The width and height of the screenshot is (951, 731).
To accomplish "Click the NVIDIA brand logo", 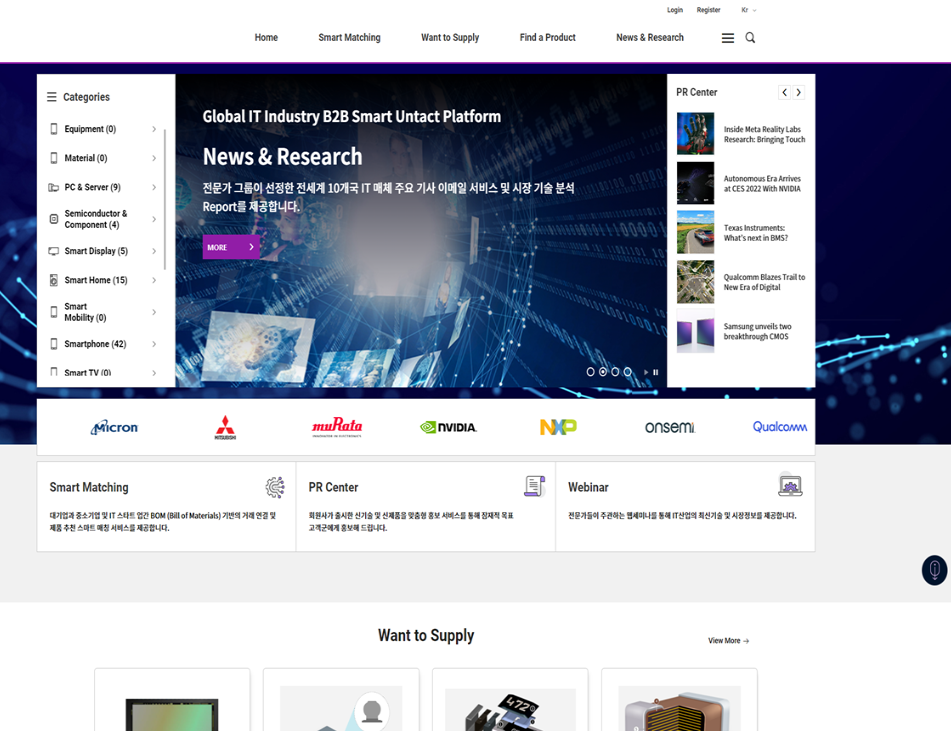I will pos(448,427).
